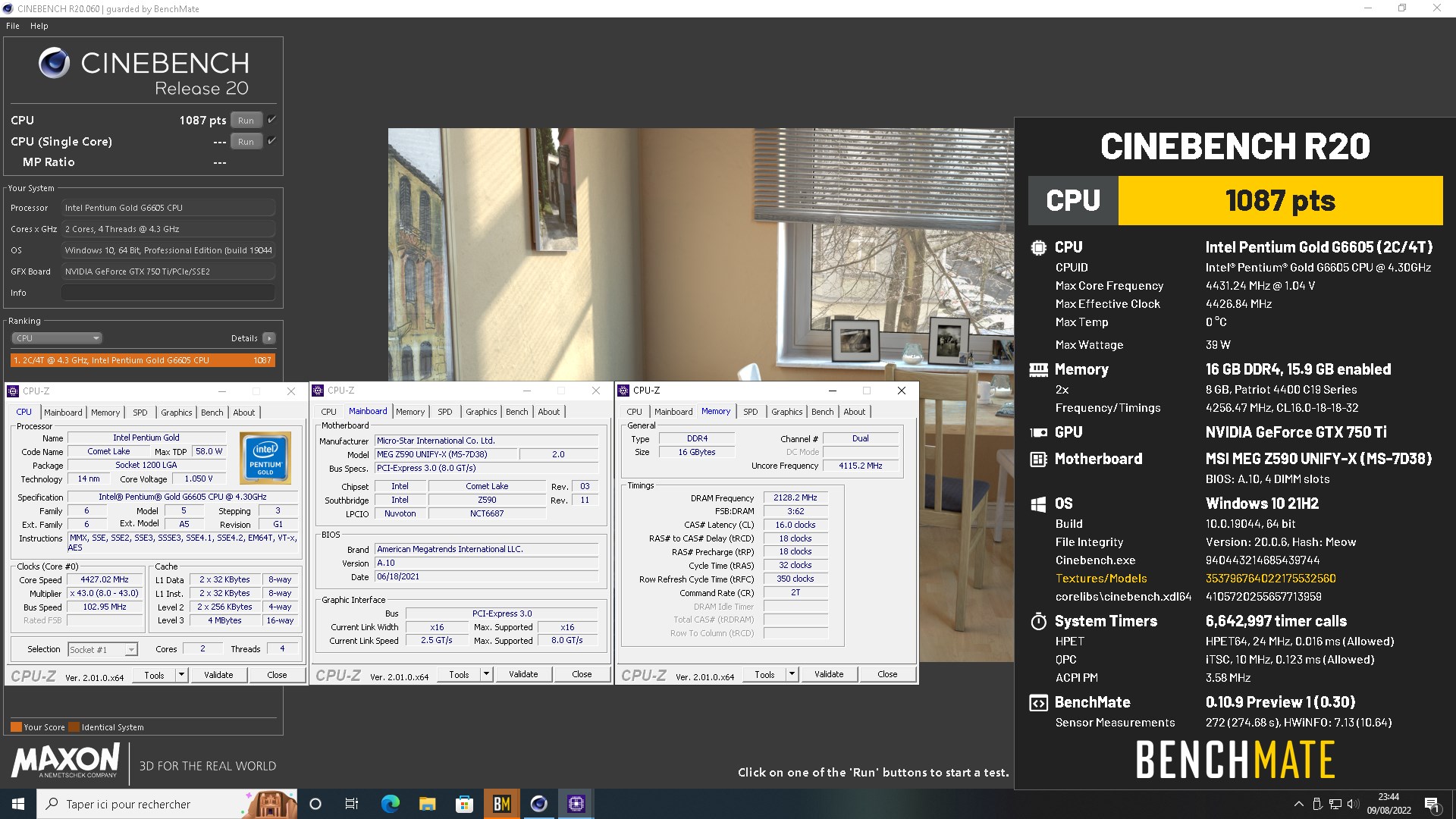Open Graphics tab in Memory CPU-Z
This screenshot has height=819, width=1456.
[x=787, y=412]
